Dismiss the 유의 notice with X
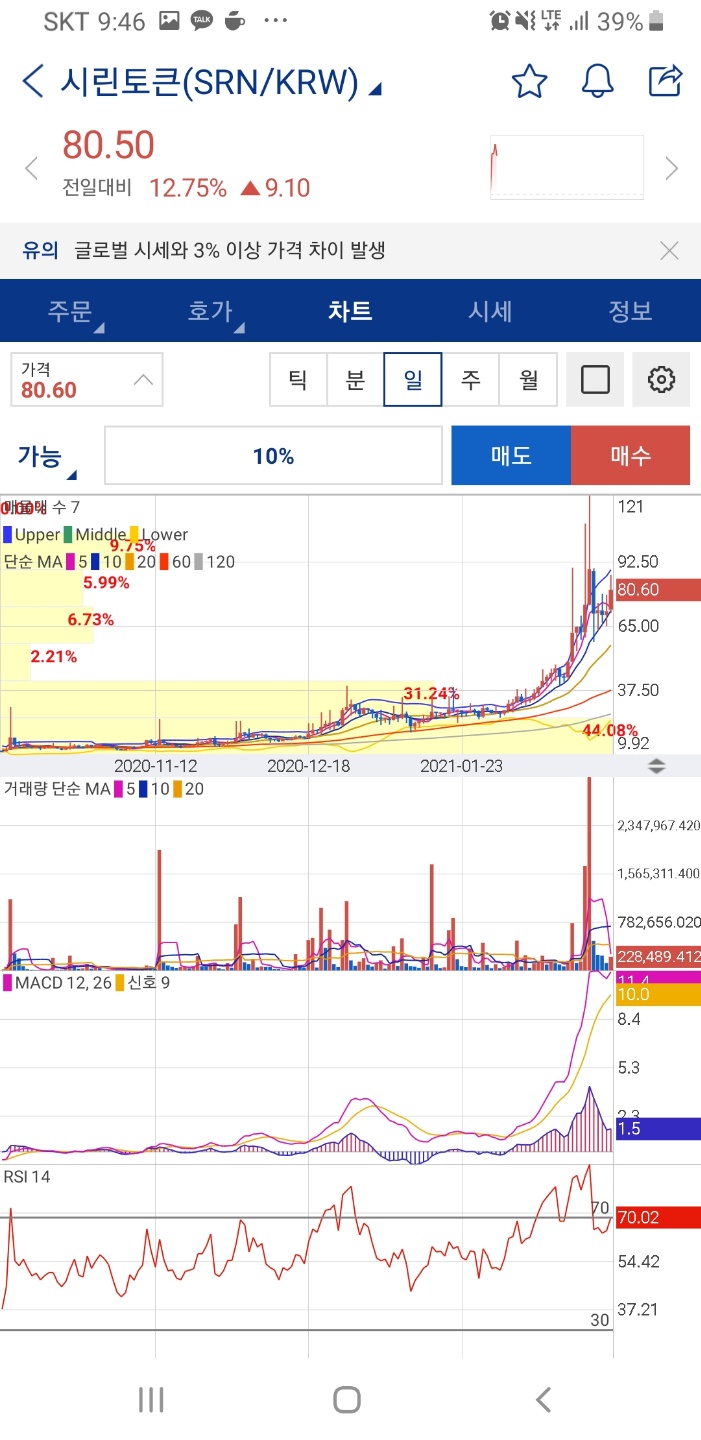Screen dimensions: 701x1440 pyautogui.click(x=669, y=250)
